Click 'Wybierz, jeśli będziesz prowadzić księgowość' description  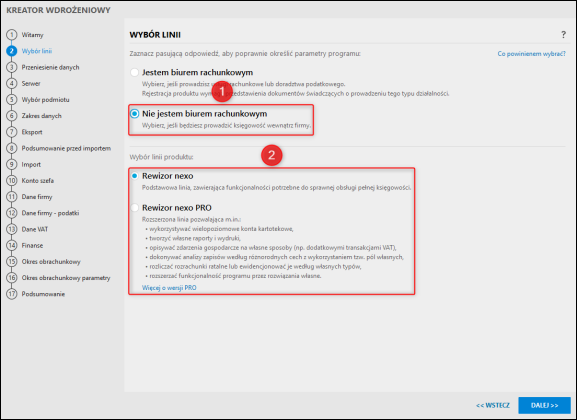226,126
